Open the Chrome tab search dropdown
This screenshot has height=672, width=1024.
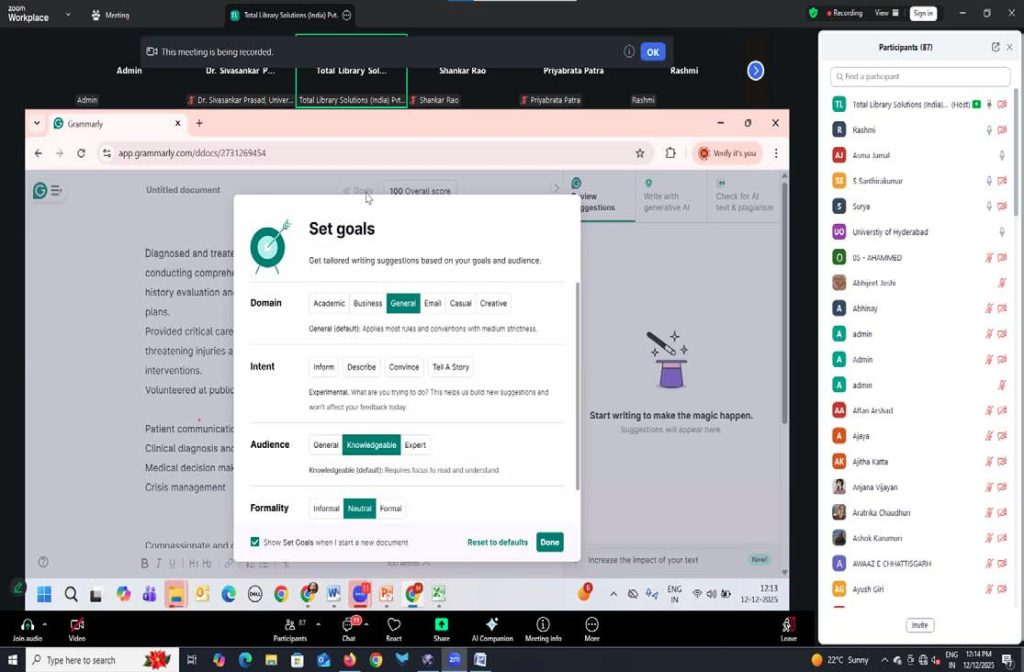click(37, 123)
